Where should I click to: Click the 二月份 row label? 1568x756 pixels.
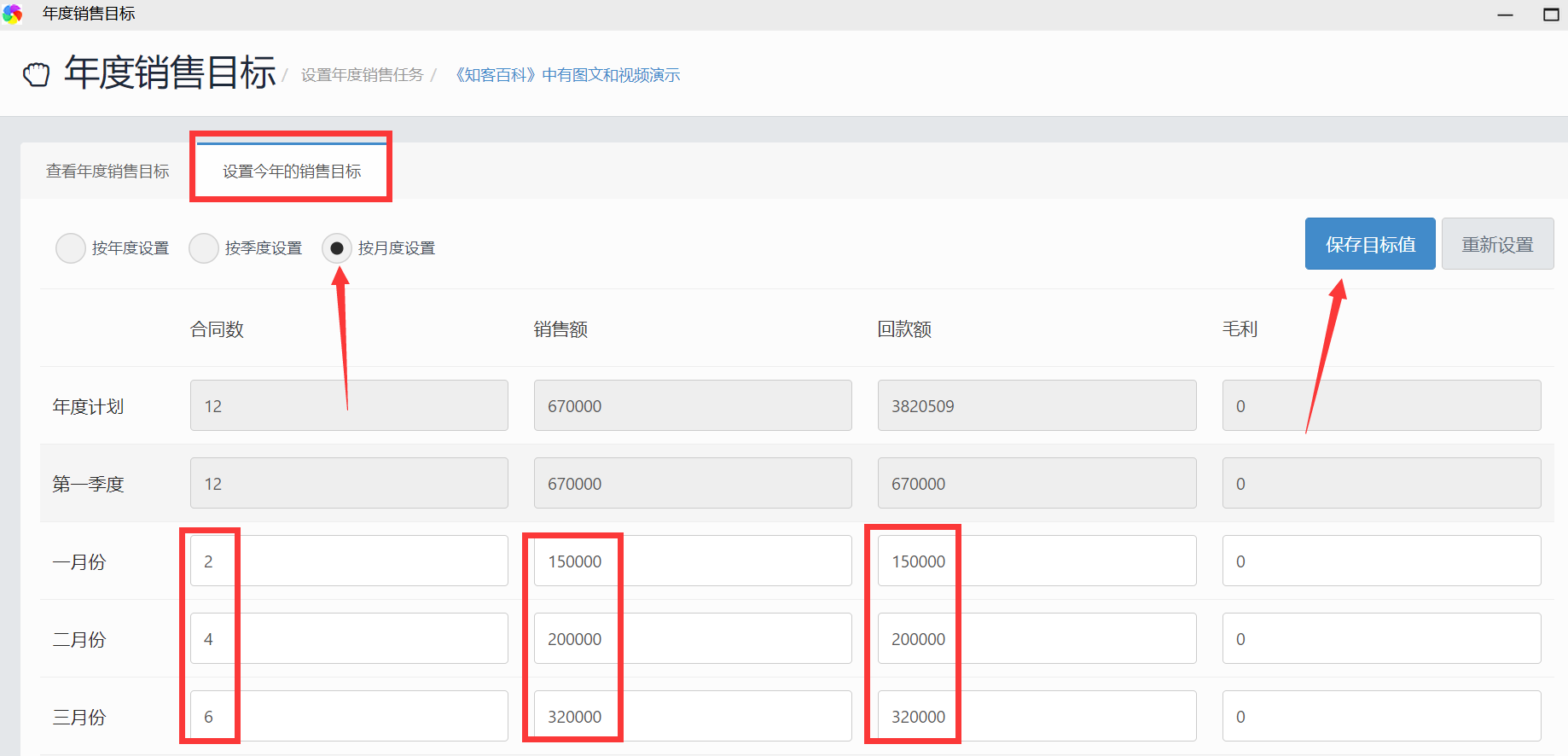79,640
